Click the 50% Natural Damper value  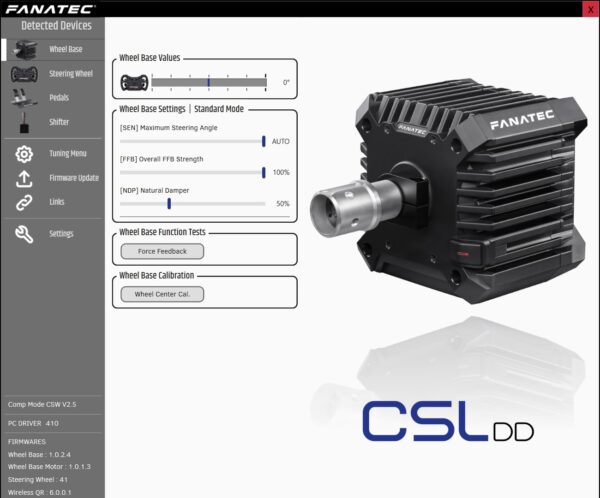coord(283,204)
